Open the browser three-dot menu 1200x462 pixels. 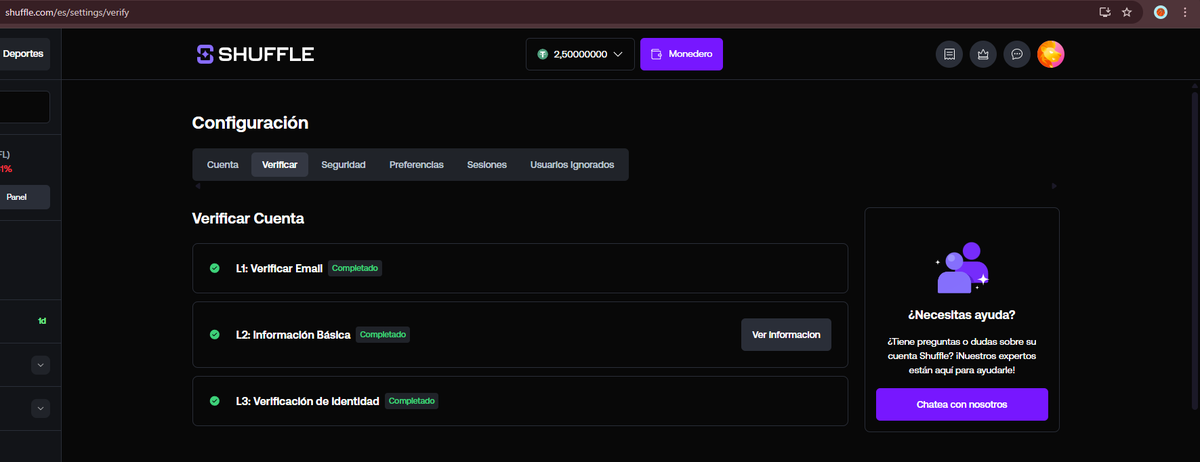coord(1184,13)
